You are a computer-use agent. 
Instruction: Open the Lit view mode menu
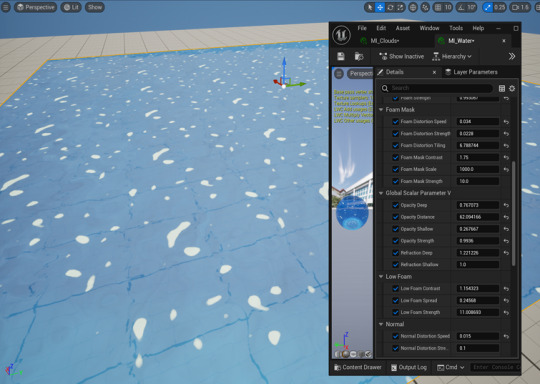point(71,7)
